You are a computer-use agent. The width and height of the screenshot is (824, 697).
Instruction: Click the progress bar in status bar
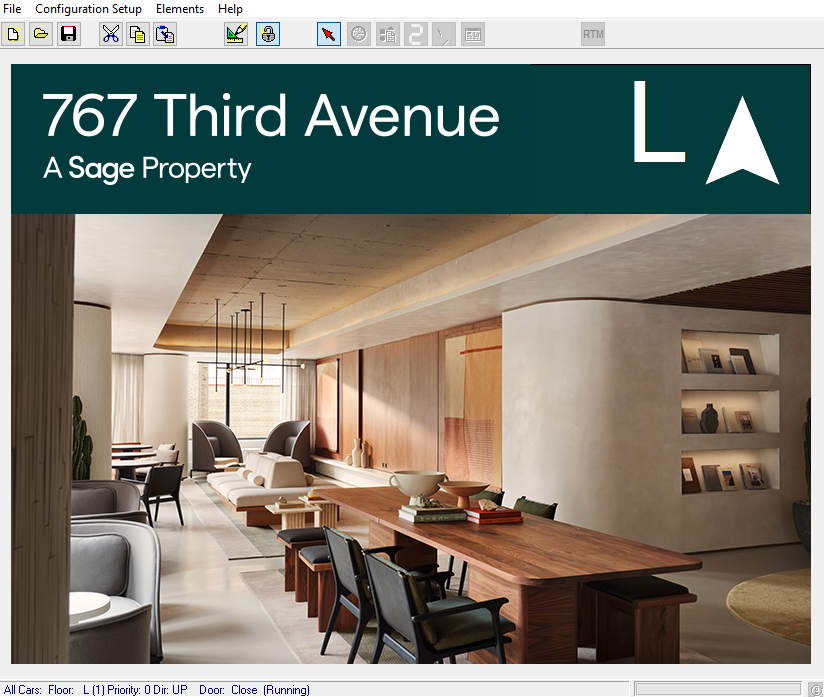pos(717,689)
